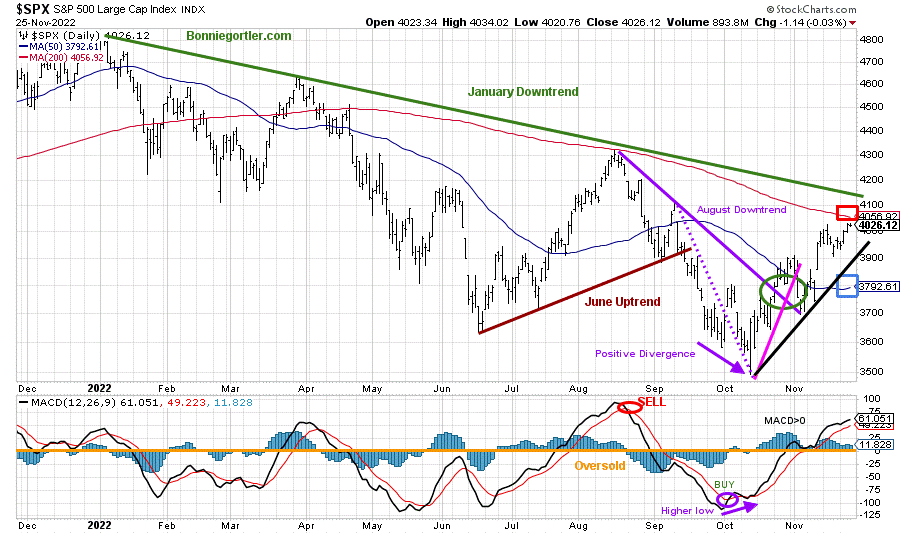
Task: Click the Apr month label under MACD panel
Action: (306, 525)
